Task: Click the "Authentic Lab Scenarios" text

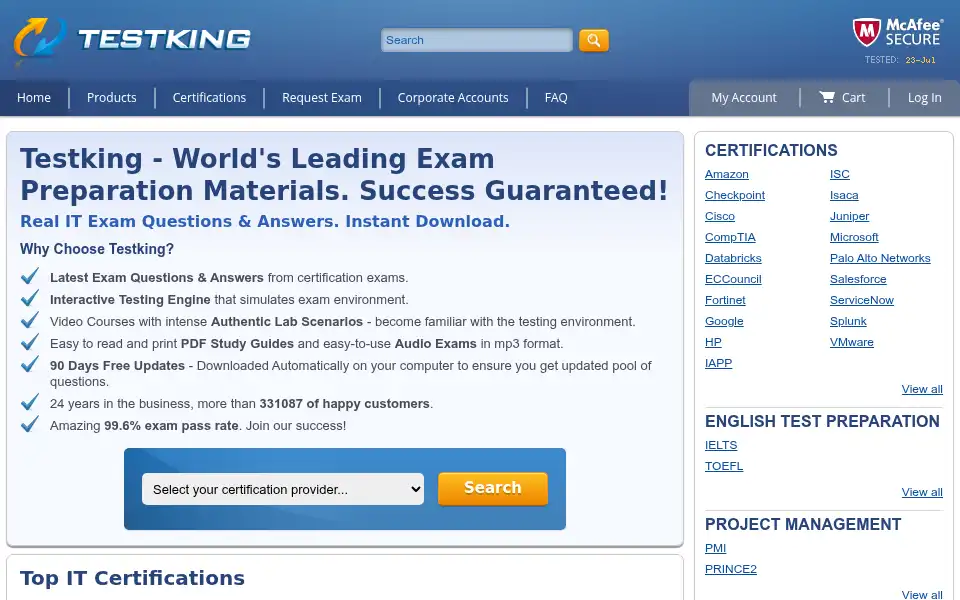Action: (x=287, y=322)
